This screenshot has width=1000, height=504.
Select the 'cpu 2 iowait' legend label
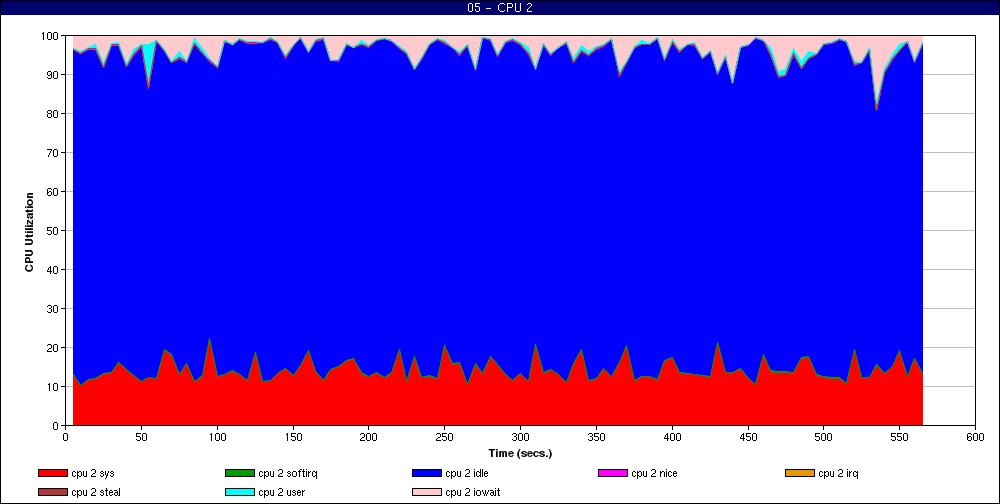coord(473,493)
